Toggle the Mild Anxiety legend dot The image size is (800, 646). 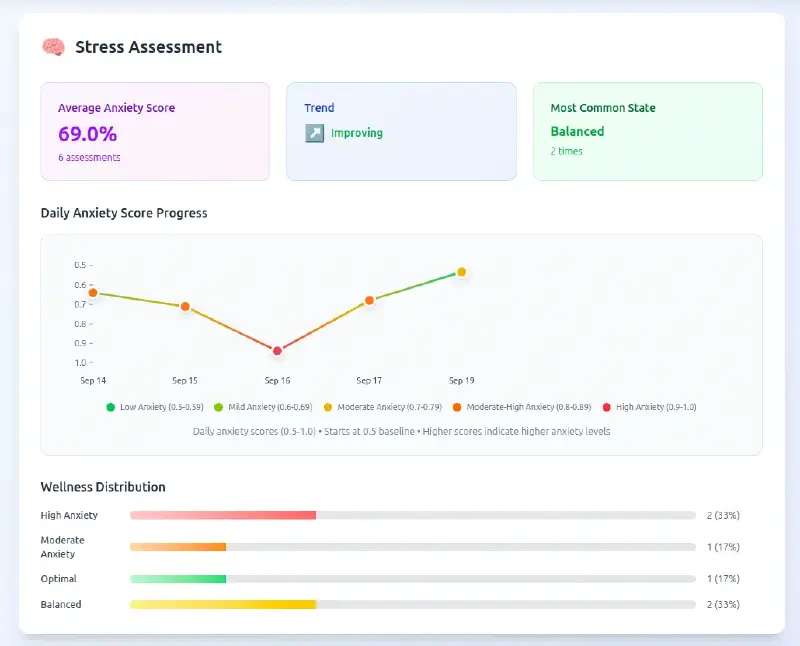coord(218,407)
